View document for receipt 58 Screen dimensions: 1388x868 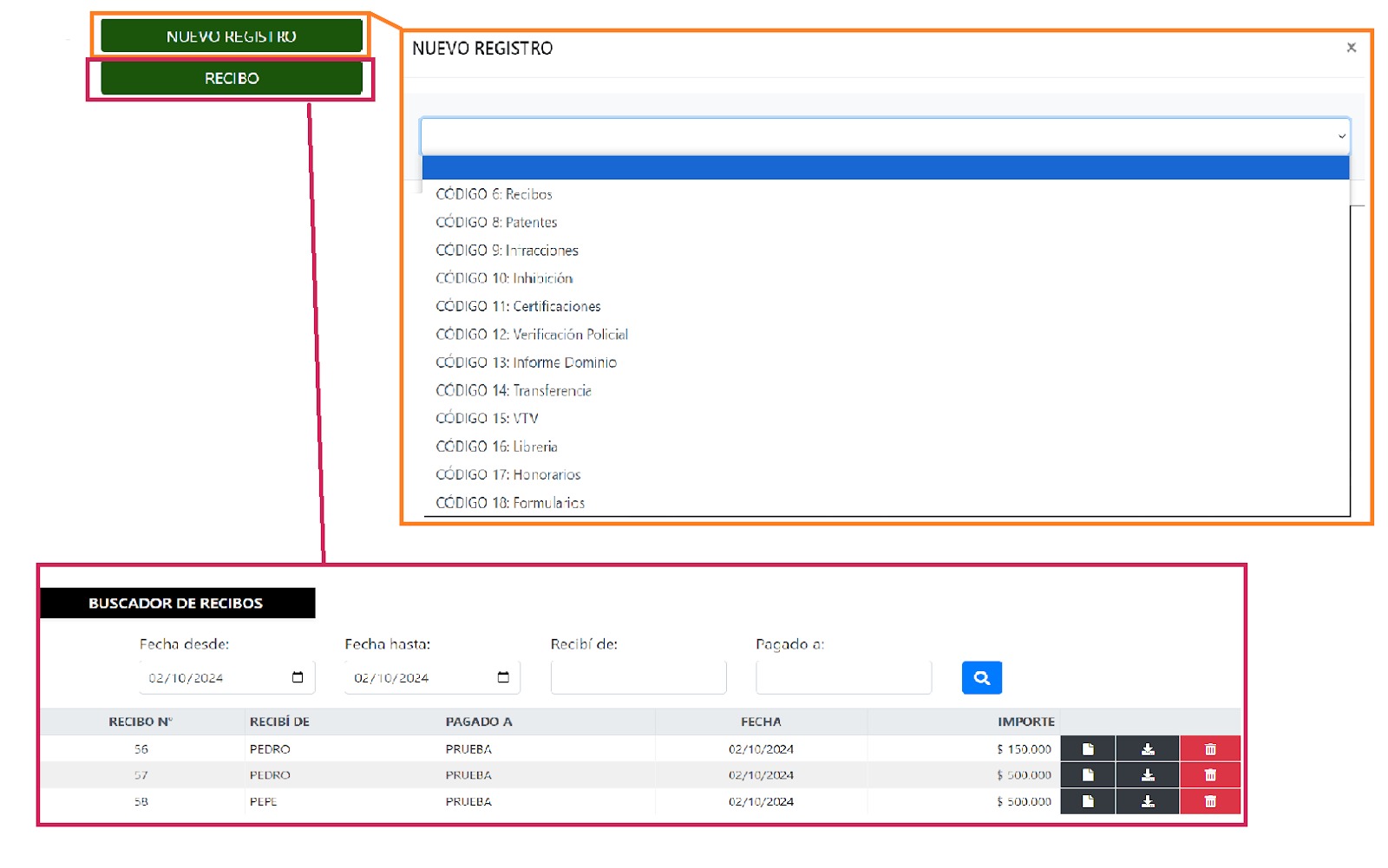[1088, 801]
